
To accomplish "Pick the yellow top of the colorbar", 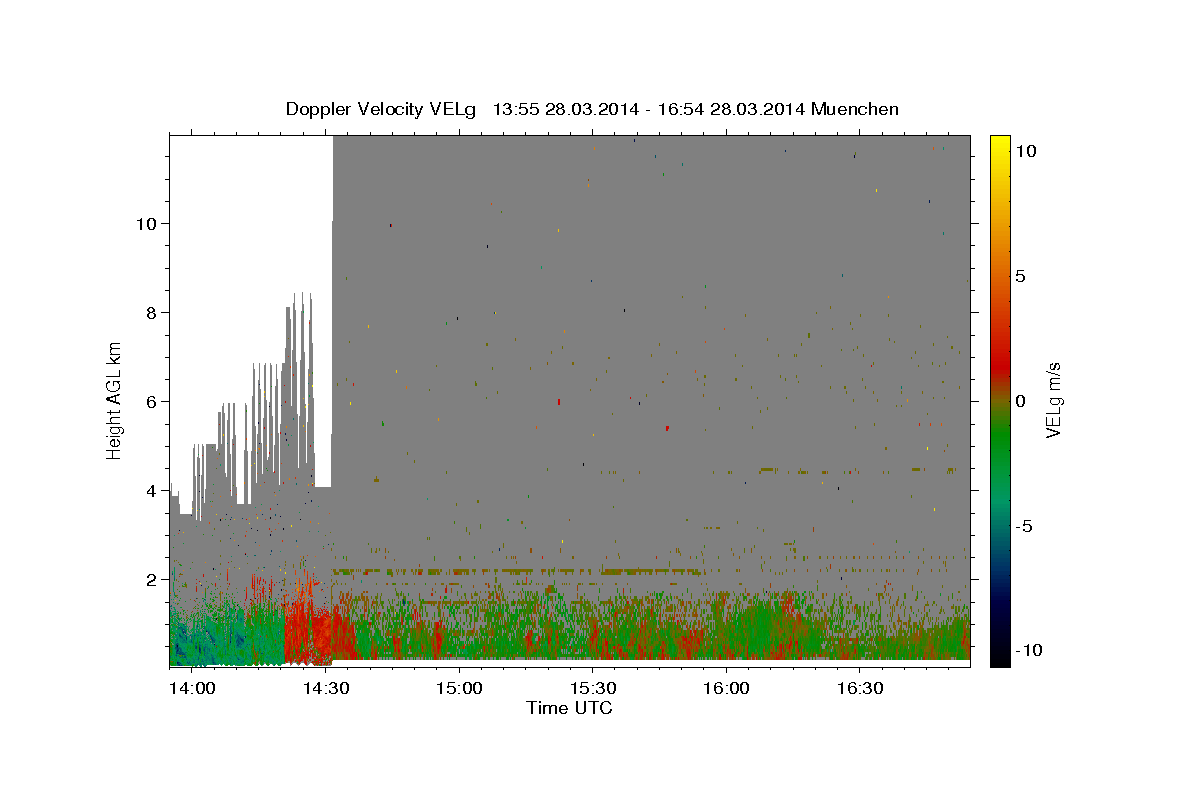I will (1000, 145).
